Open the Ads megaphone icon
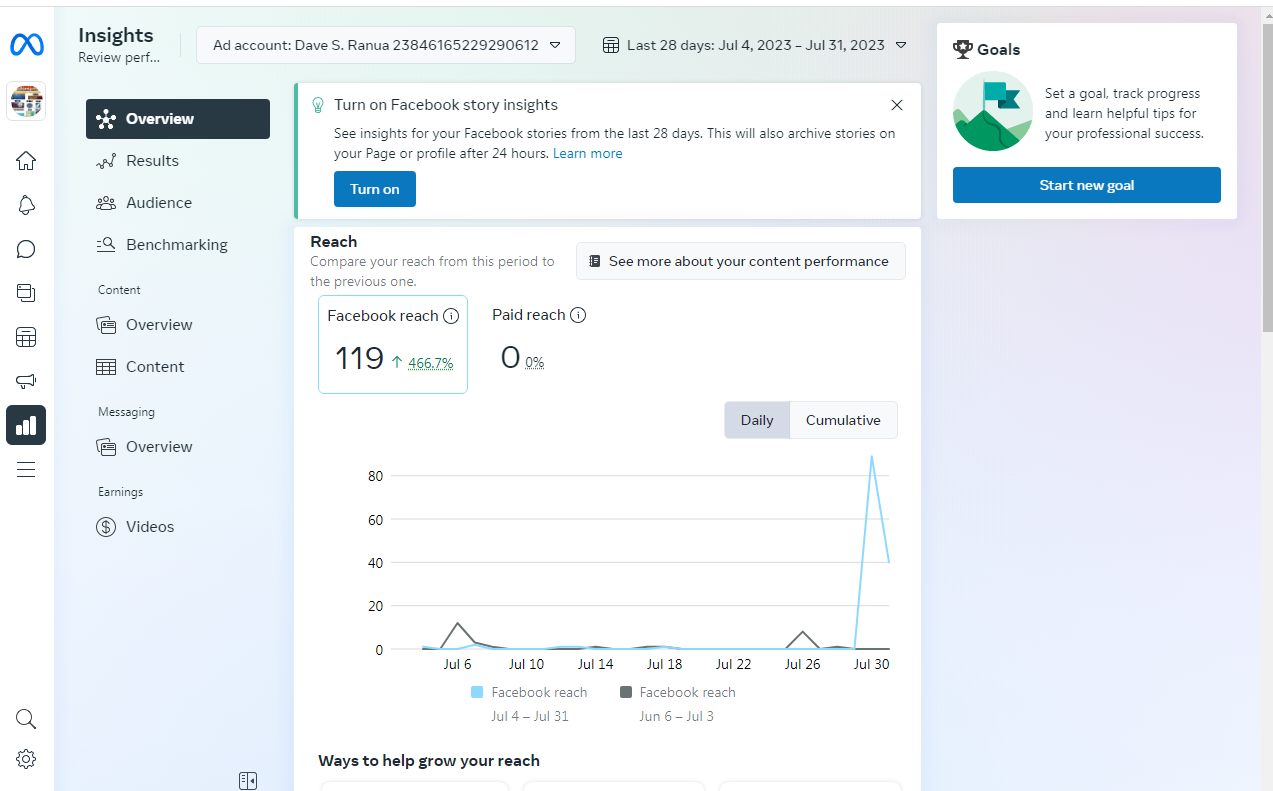This screenshot has height=791, width=1273. [x=26, y=381]
